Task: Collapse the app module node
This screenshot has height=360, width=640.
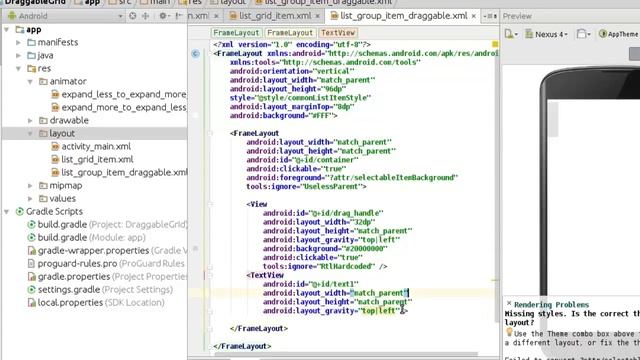Action: (7, 29)
